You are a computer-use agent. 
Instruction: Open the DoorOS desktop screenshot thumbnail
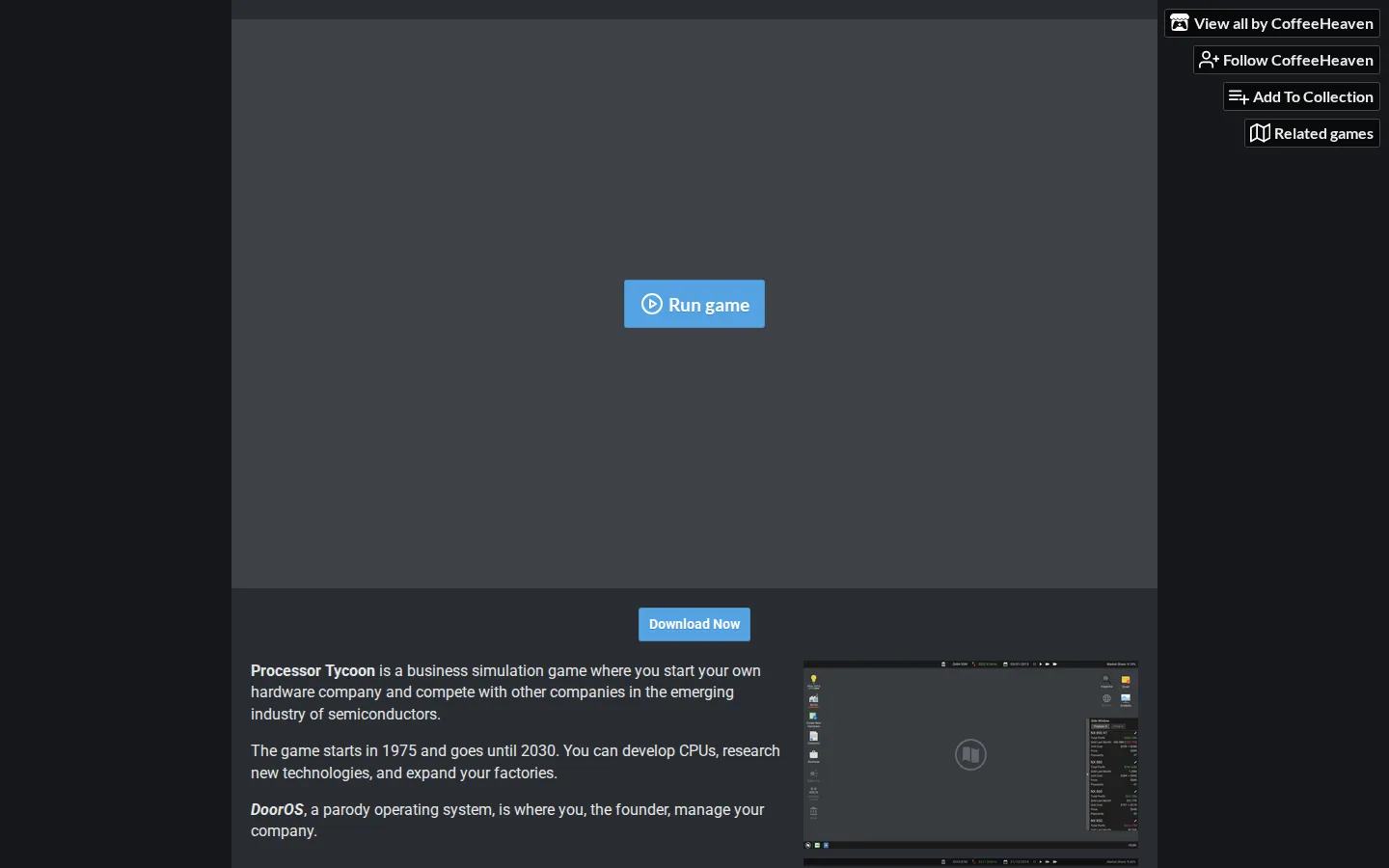(970, 755)
